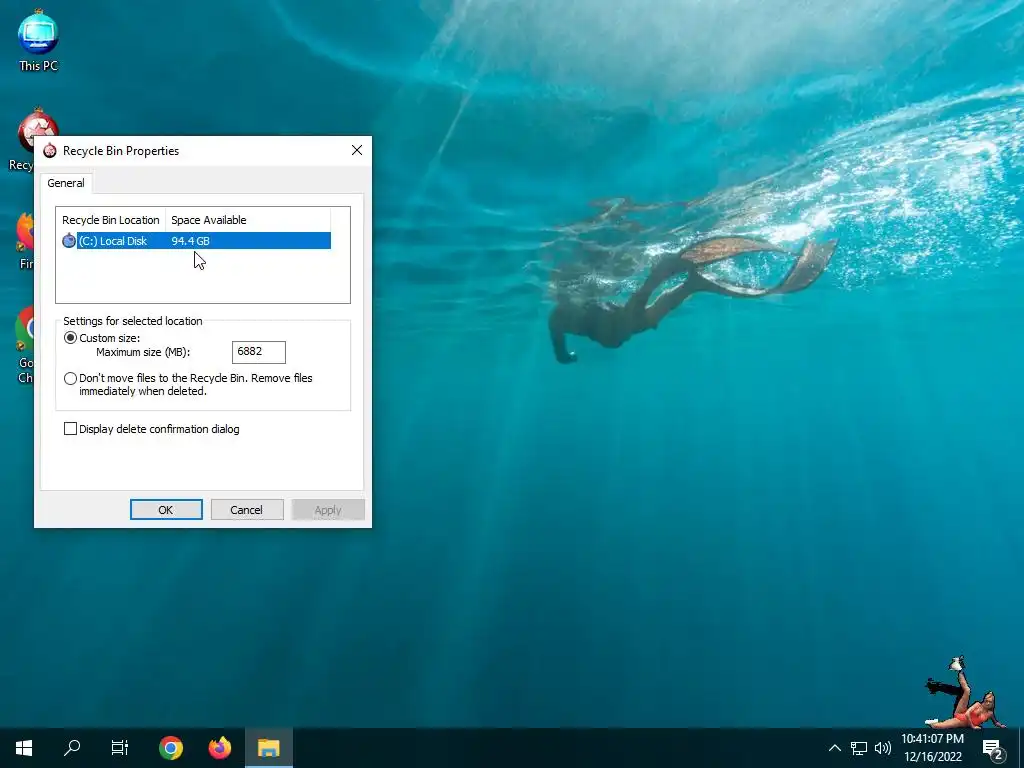This screenshot has height=768, width=1024.
Task: Select the (C:) Local Disk row
Action: (196, 240)
